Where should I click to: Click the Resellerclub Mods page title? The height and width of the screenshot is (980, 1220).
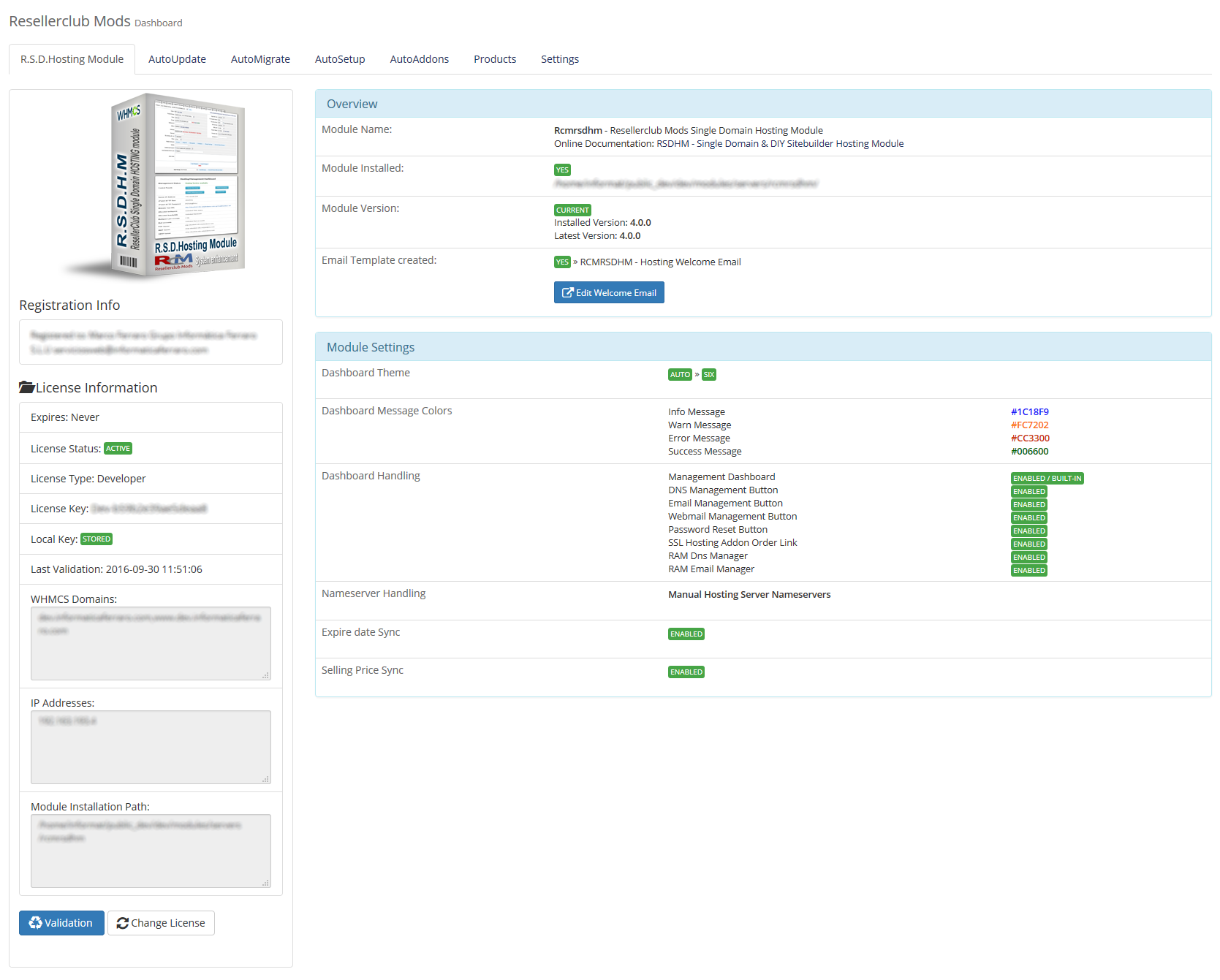(69, 21)
